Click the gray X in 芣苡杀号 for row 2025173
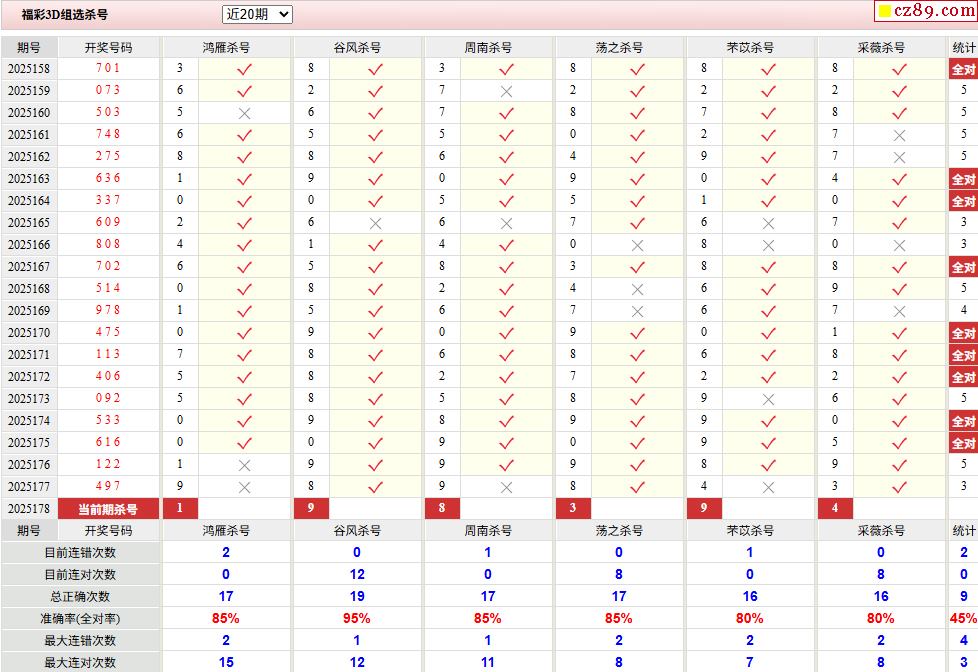 coord(768,399)
